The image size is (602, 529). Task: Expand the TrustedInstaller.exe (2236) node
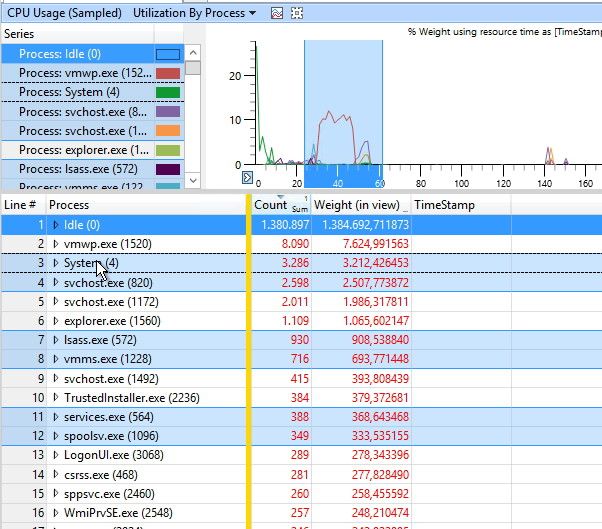(55, 397)
